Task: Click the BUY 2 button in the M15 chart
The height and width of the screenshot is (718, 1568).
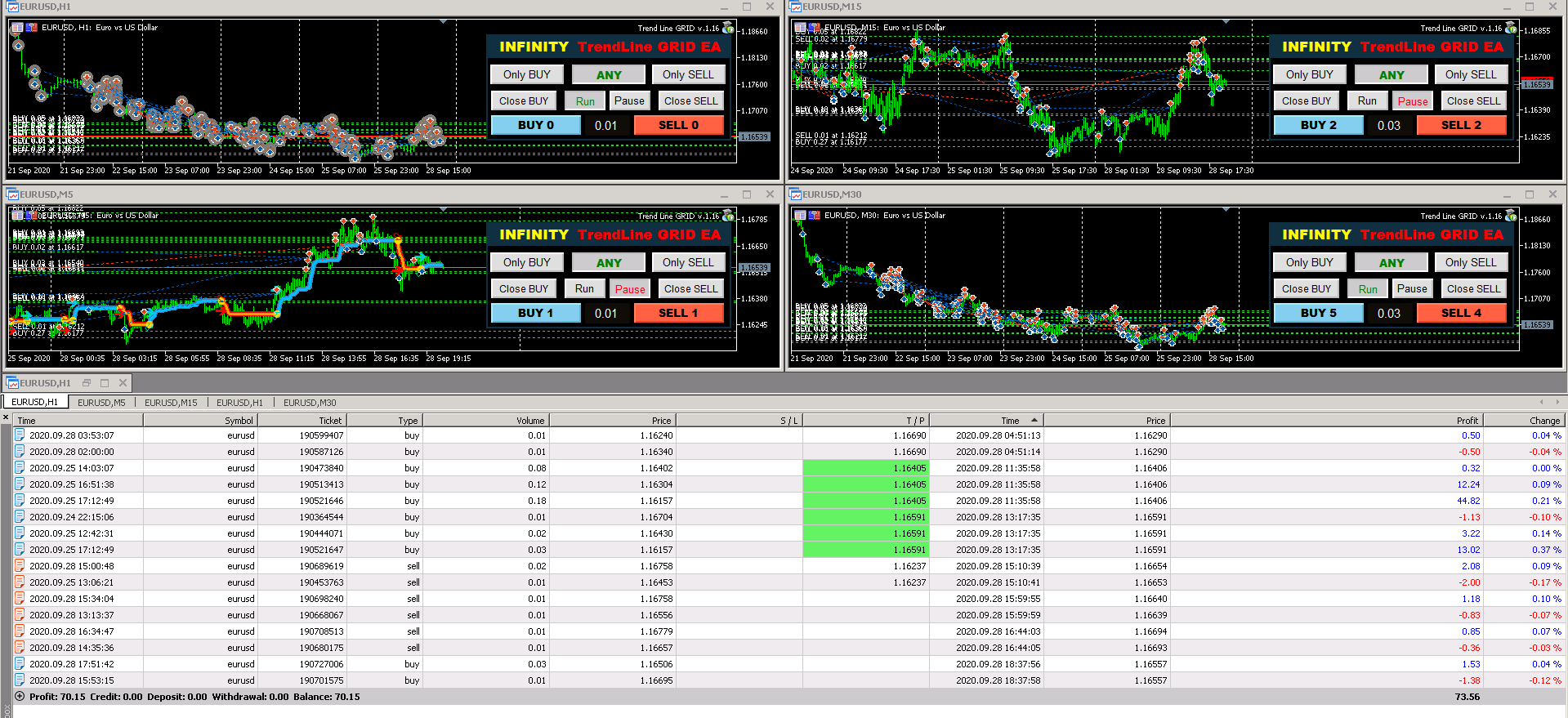Action: [x=1318, y=125]
